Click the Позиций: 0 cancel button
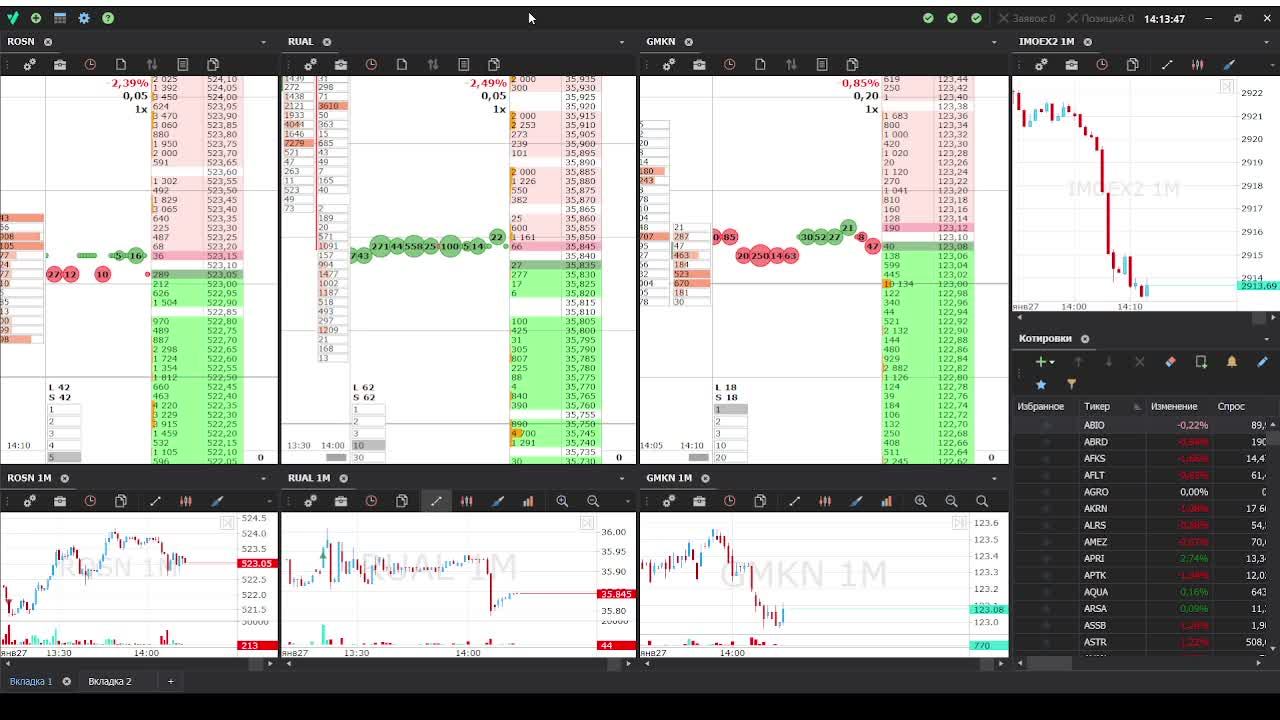The width and height of the screenshot is (1280, 720). tap(1100, 18)
